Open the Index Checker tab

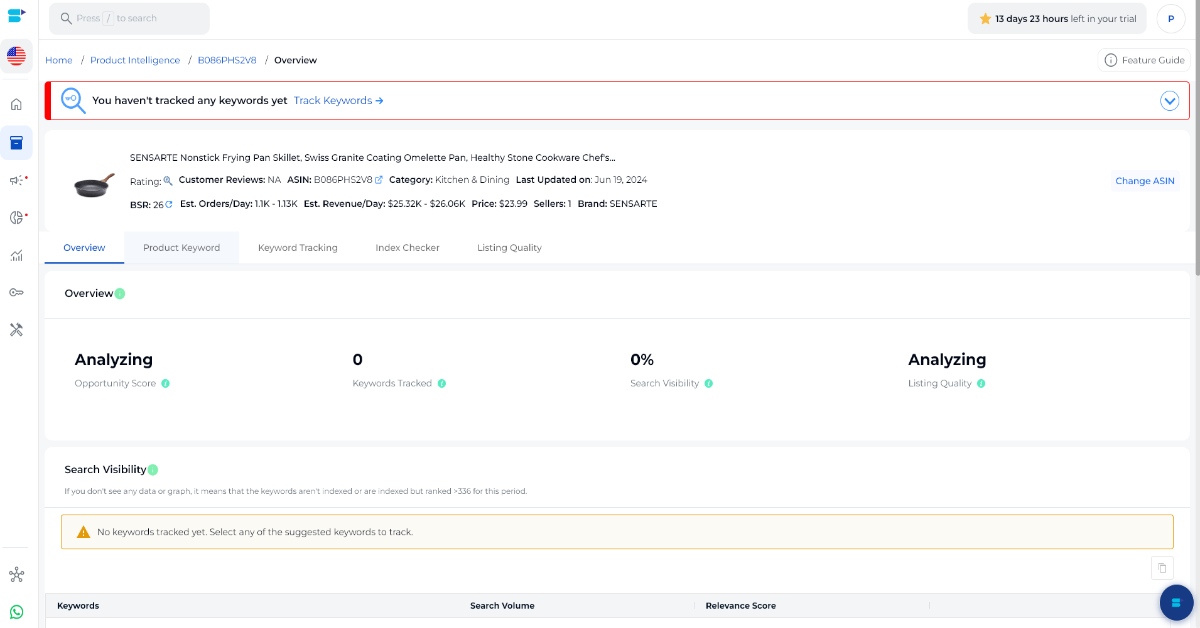[x=407, y=248]
